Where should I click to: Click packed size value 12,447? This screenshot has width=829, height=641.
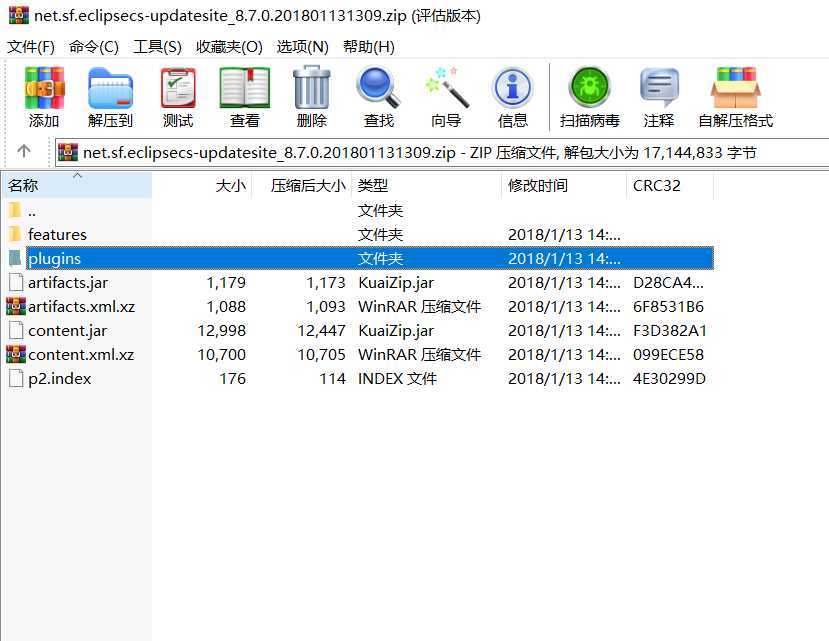pos(321,331)
